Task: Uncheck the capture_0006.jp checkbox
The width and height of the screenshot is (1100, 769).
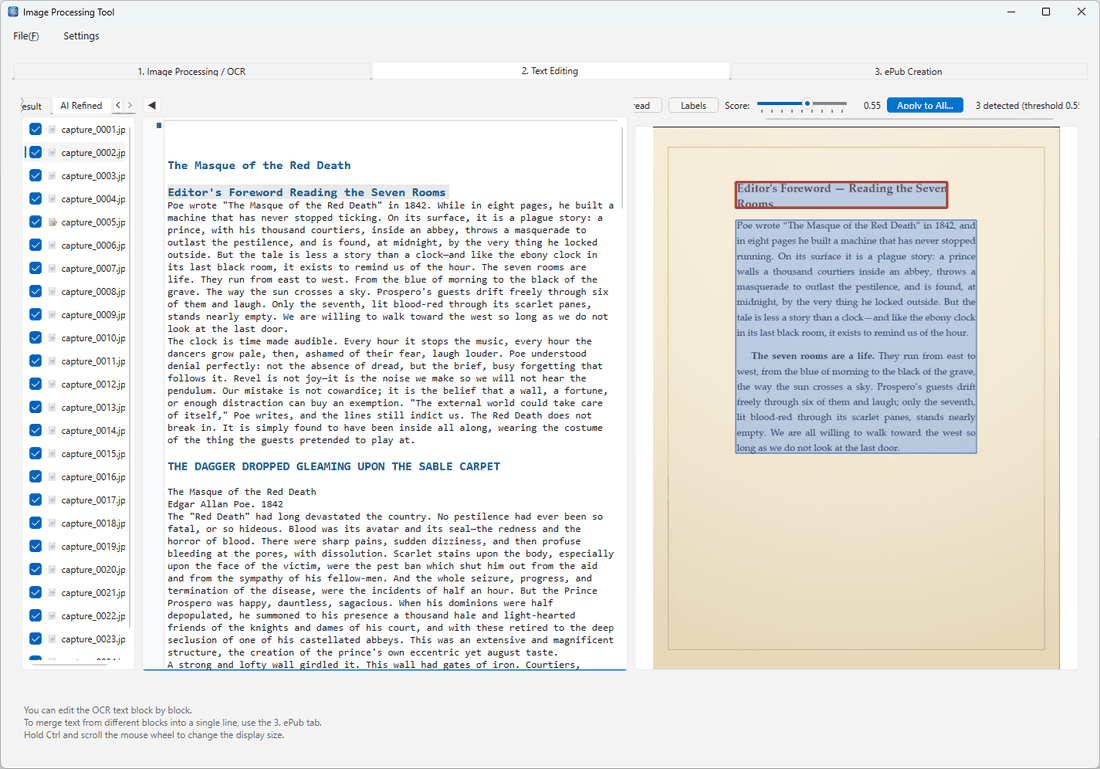Action: click(x=35, y=245)
